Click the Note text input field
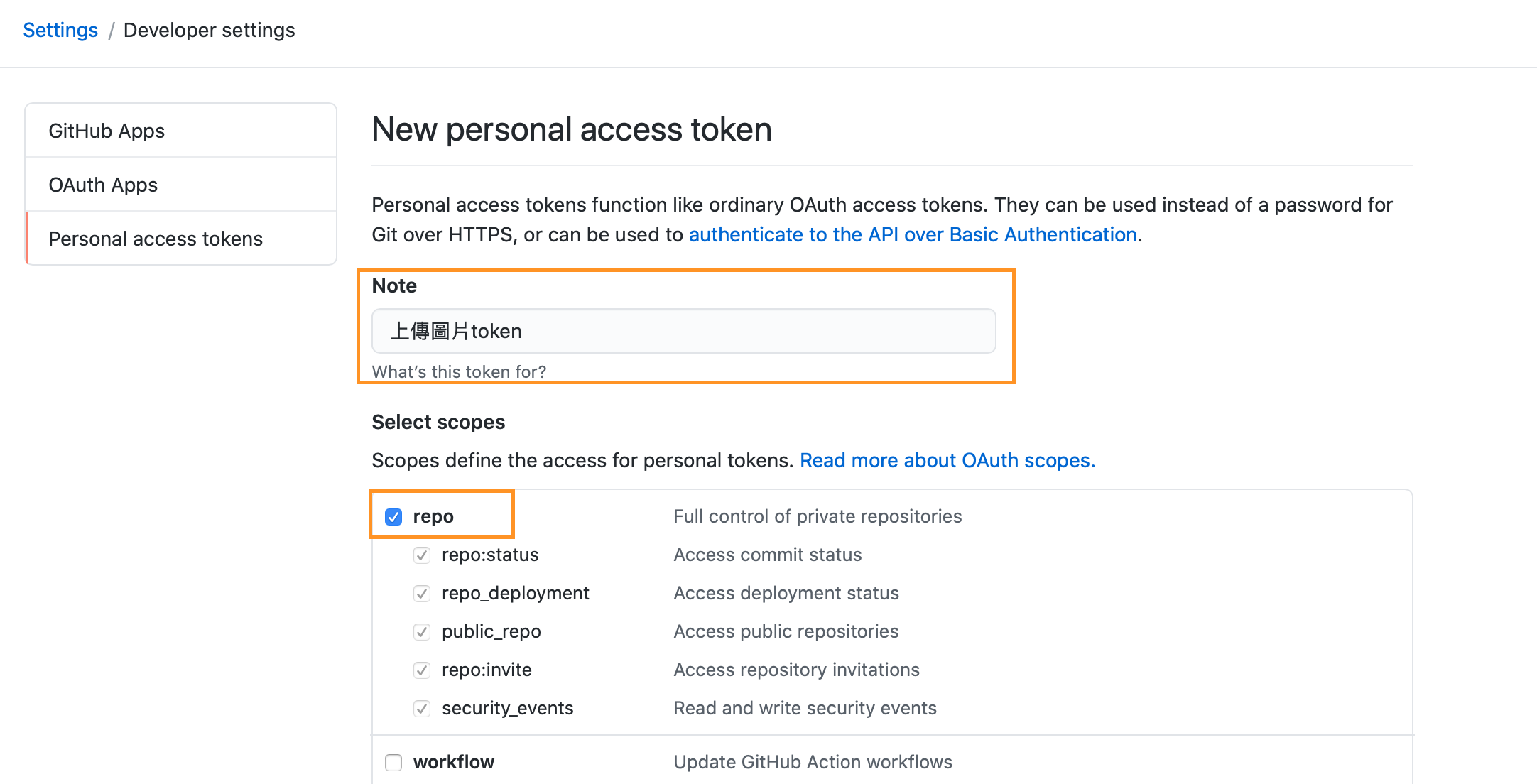The height and width of the screenshot is (784, 1537). [683, 331]
